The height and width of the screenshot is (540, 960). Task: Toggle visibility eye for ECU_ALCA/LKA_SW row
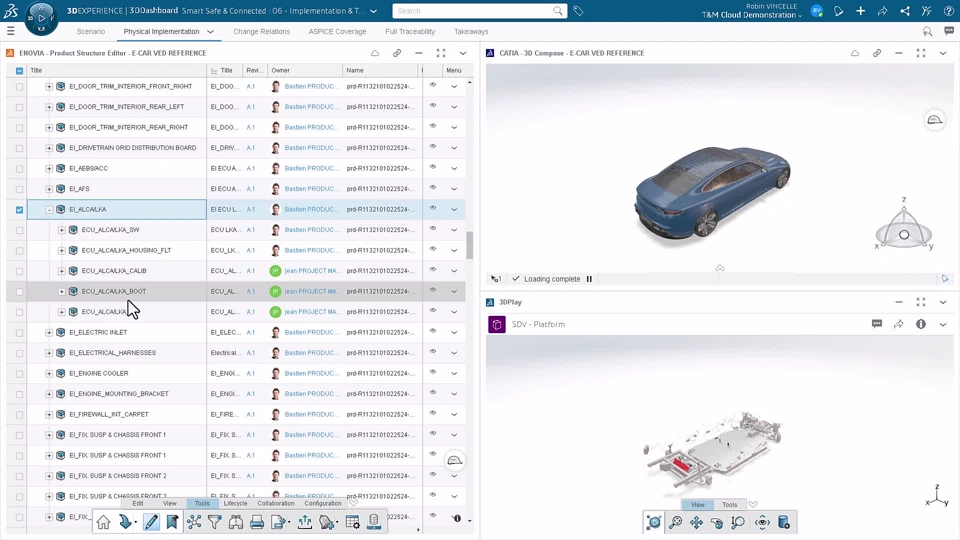433,228
